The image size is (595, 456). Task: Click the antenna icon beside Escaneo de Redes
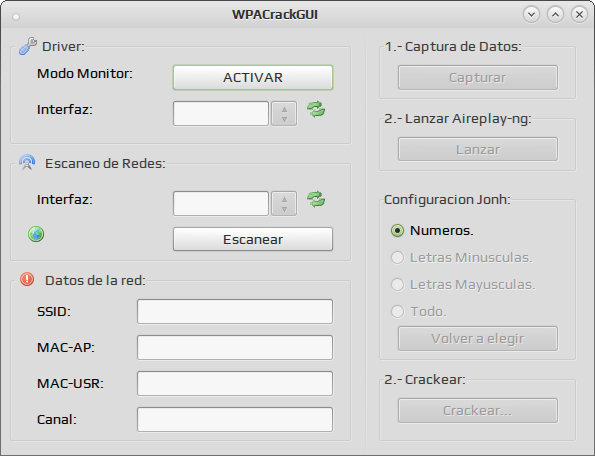27,162
